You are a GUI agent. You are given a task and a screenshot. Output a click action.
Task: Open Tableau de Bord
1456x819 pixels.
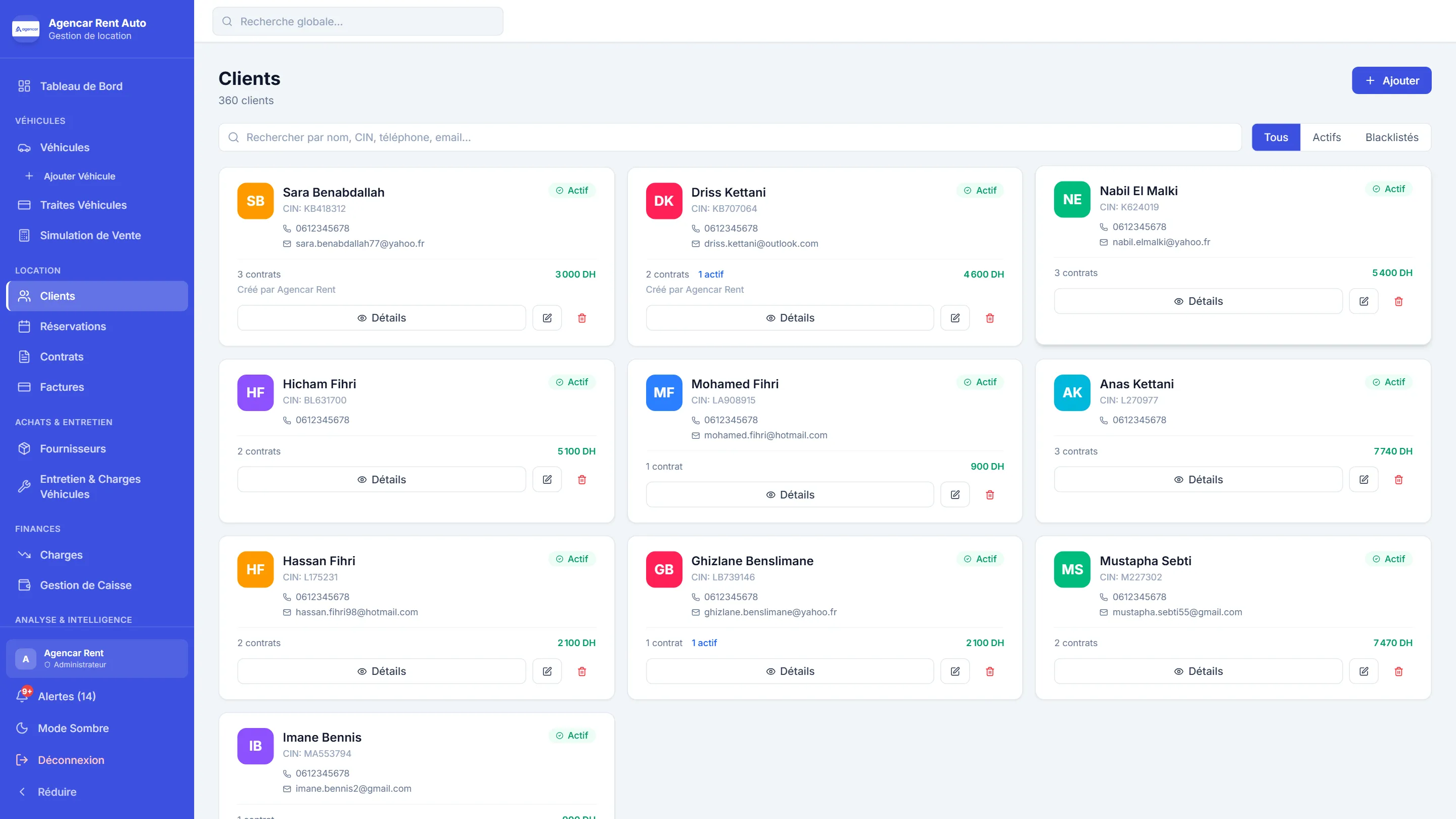[x=97, y=86]
